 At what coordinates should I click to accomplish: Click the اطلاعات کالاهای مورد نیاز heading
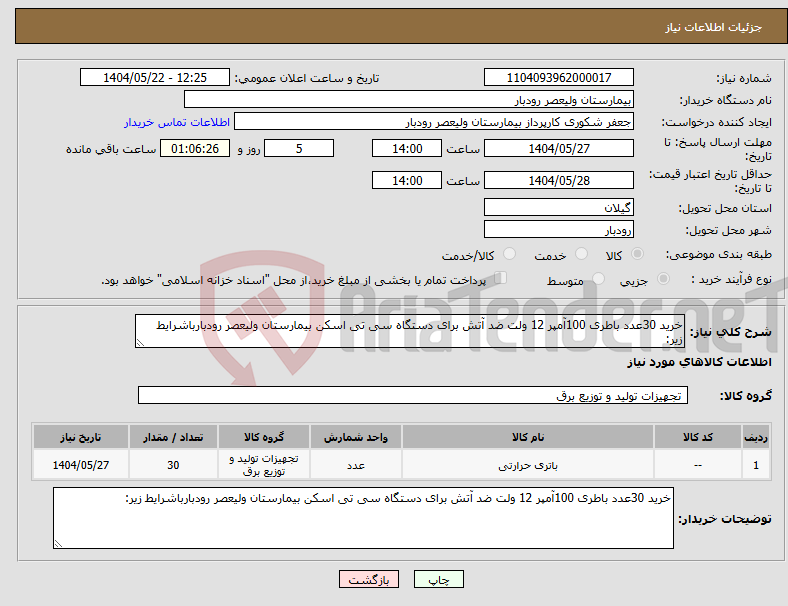point(700,362)
